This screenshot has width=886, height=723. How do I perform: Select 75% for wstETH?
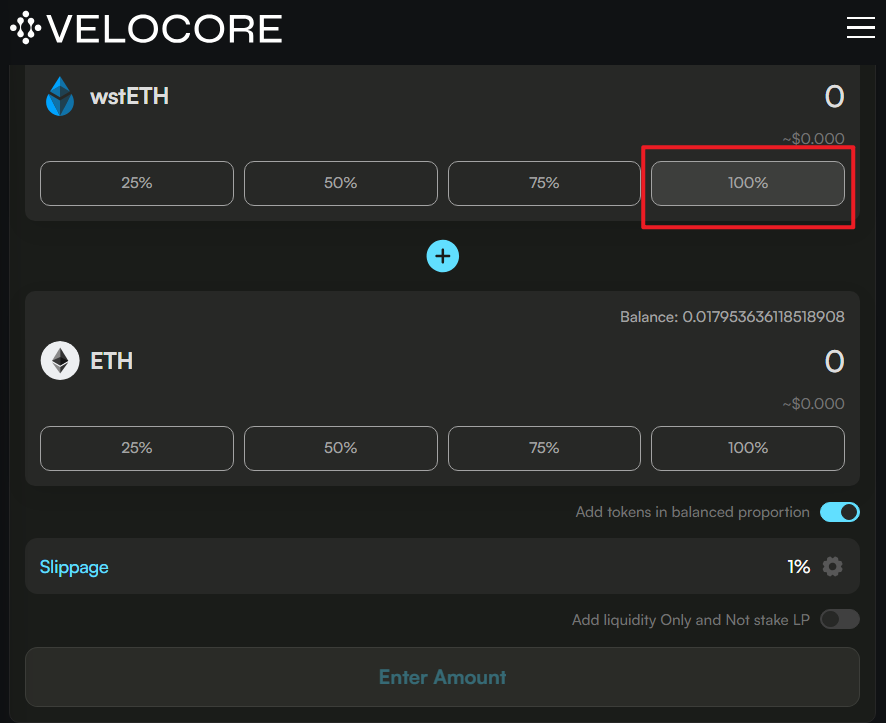tap(544, 183)
